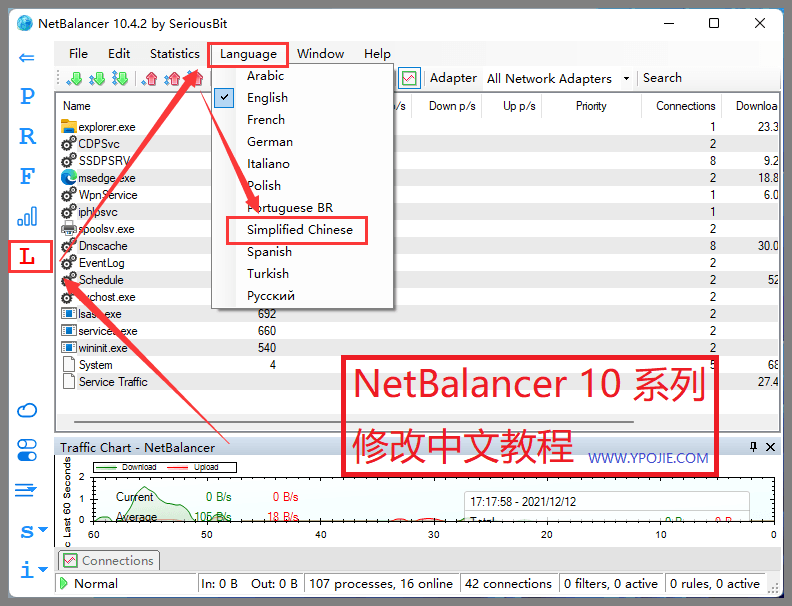
Task: Sort by the Priority column header
Action: [x=591, y=106]
